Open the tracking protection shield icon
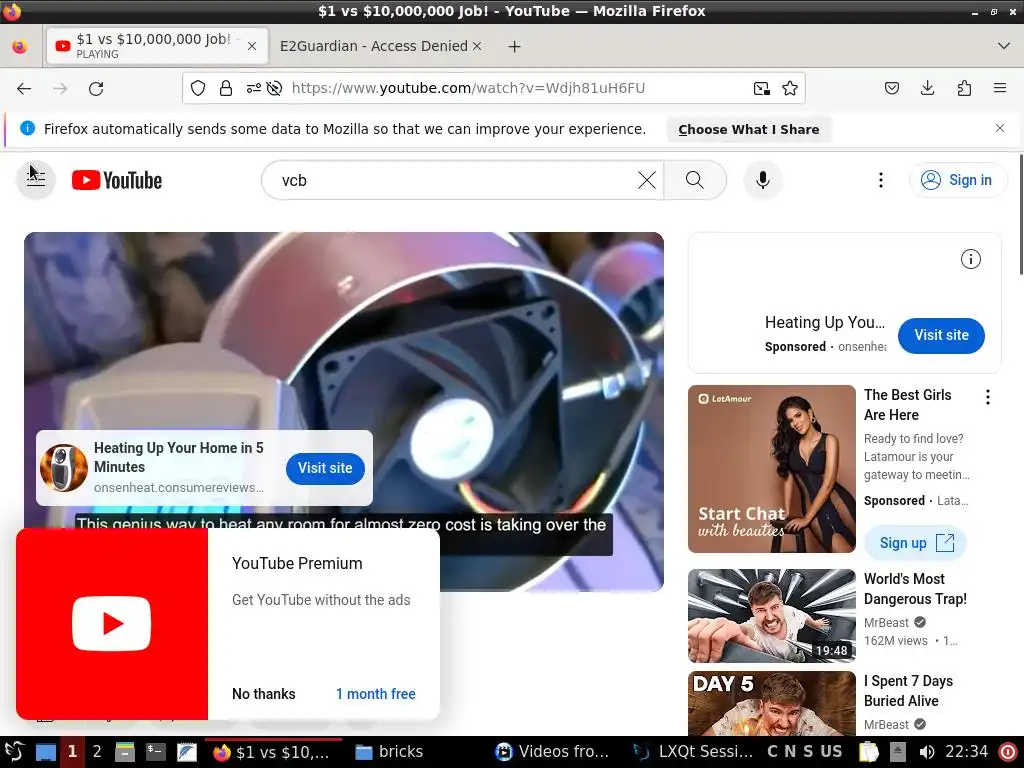Image resolution: width=1024 pixels, height=768 pixels. (198, 88)
